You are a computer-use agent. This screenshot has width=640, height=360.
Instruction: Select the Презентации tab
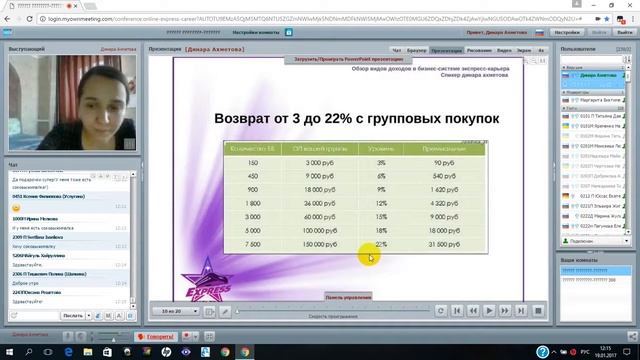(x=447, y=50)
